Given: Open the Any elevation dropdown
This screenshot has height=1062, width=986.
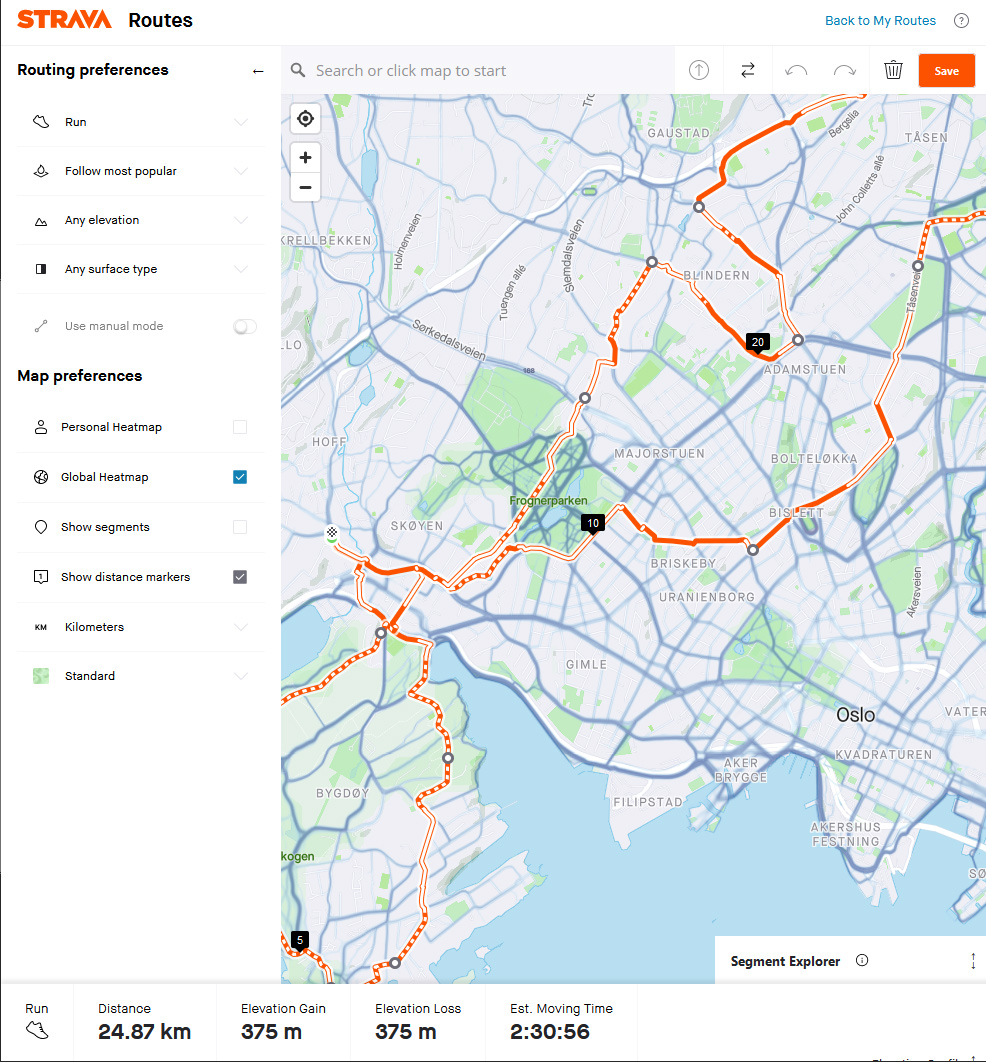Looking at the screenshot, I should click(x=140, y=220).
